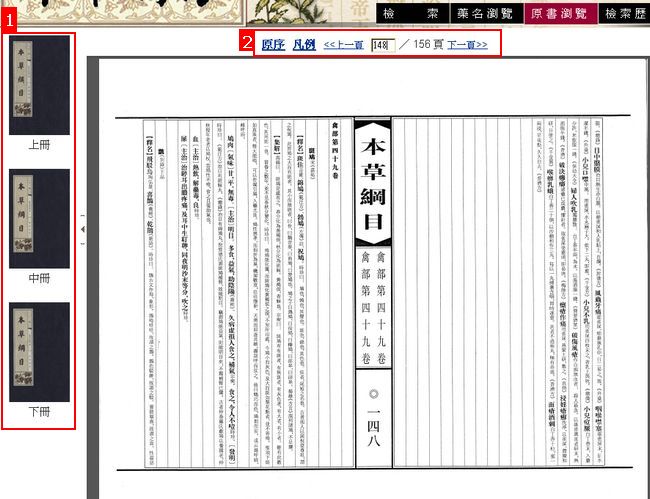Go to next page with 下一頁>>

point(467,45)
